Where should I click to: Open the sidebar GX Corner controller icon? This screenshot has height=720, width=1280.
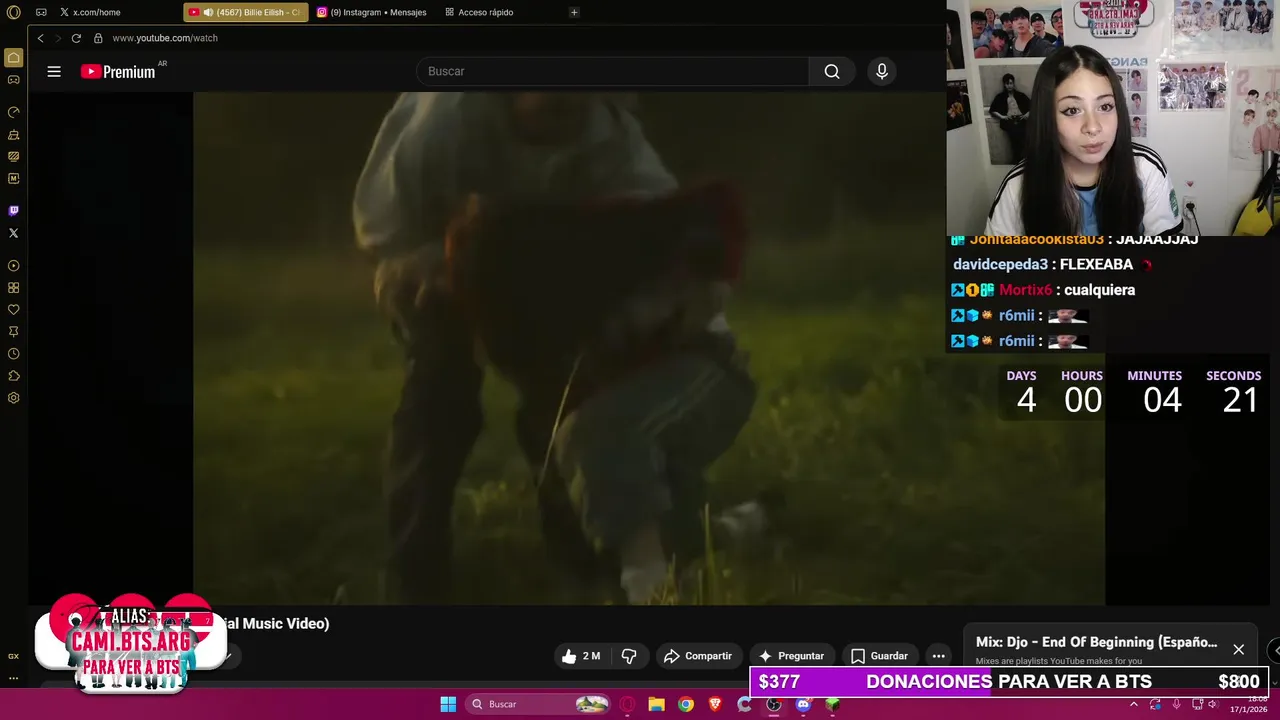[14, 80]
